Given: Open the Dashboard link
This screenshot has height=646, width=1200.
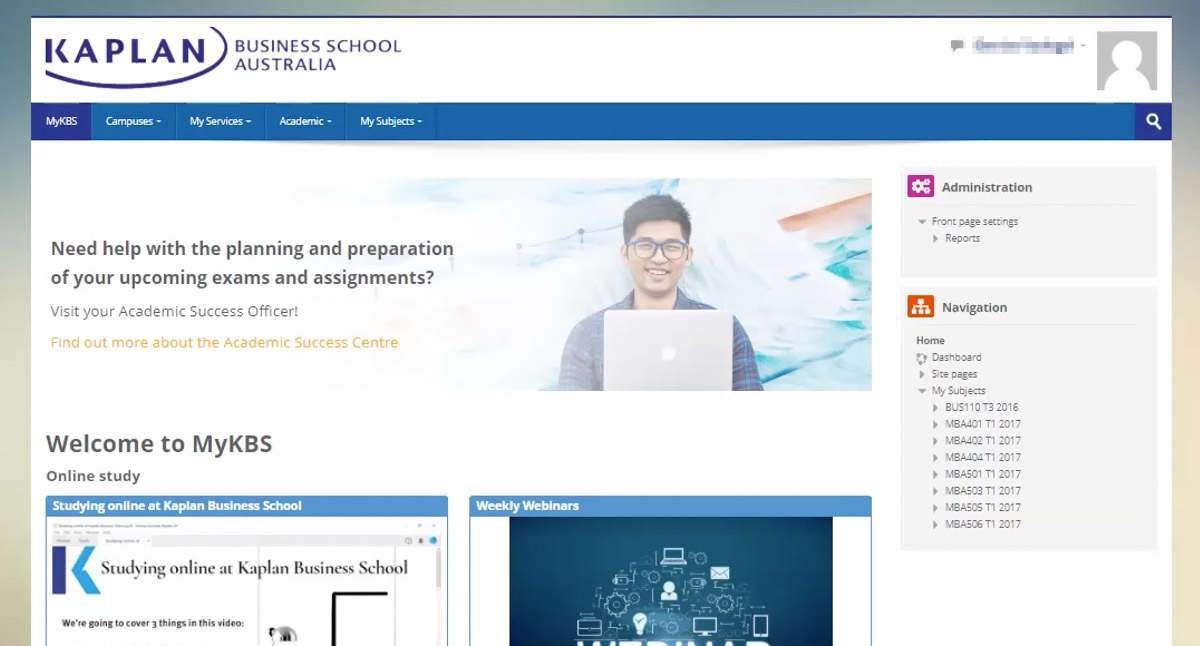Looking at the screenshot, I should (956, 357).
